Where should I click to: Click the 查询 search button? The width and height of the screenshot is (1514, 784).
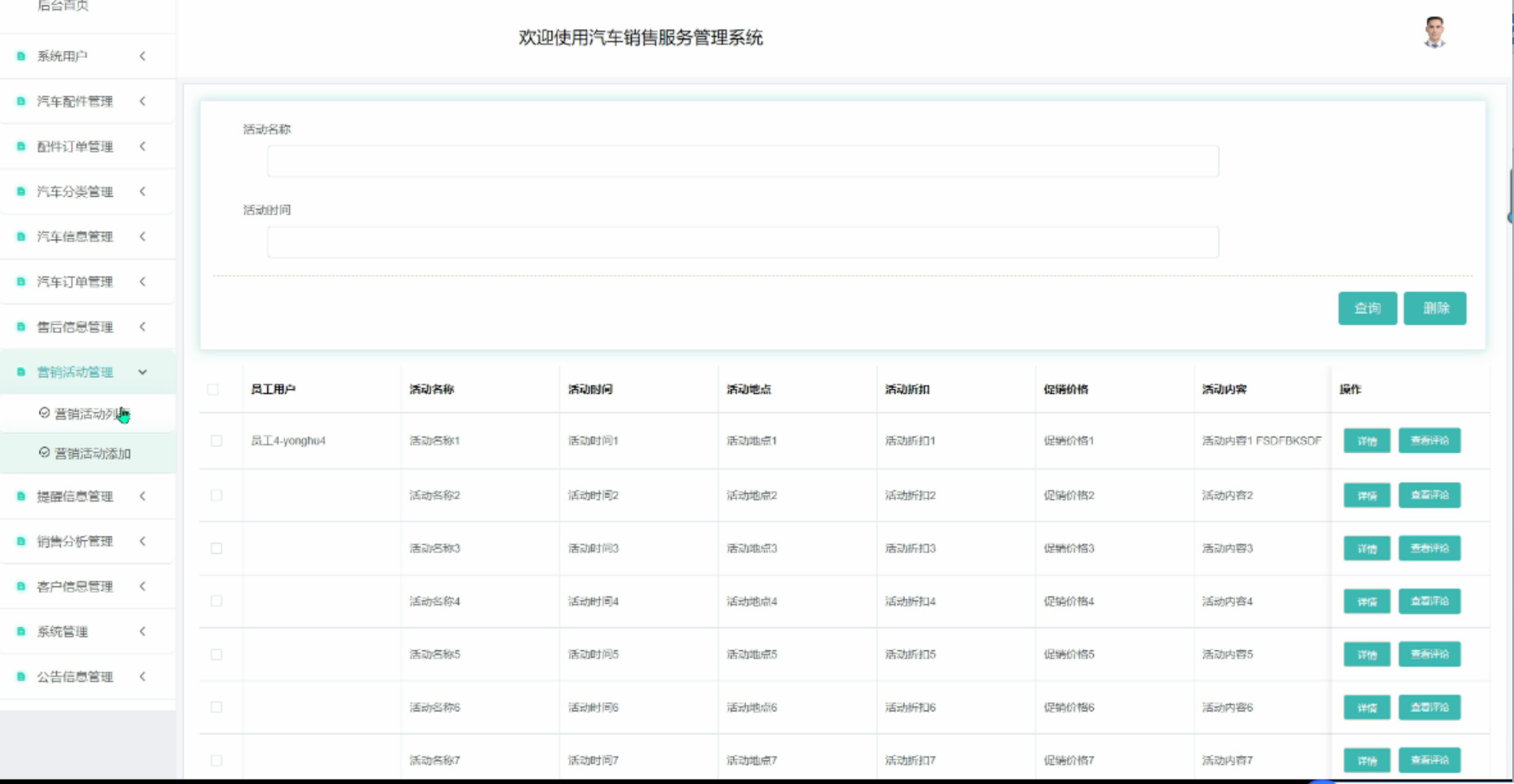coord(1367,309)
